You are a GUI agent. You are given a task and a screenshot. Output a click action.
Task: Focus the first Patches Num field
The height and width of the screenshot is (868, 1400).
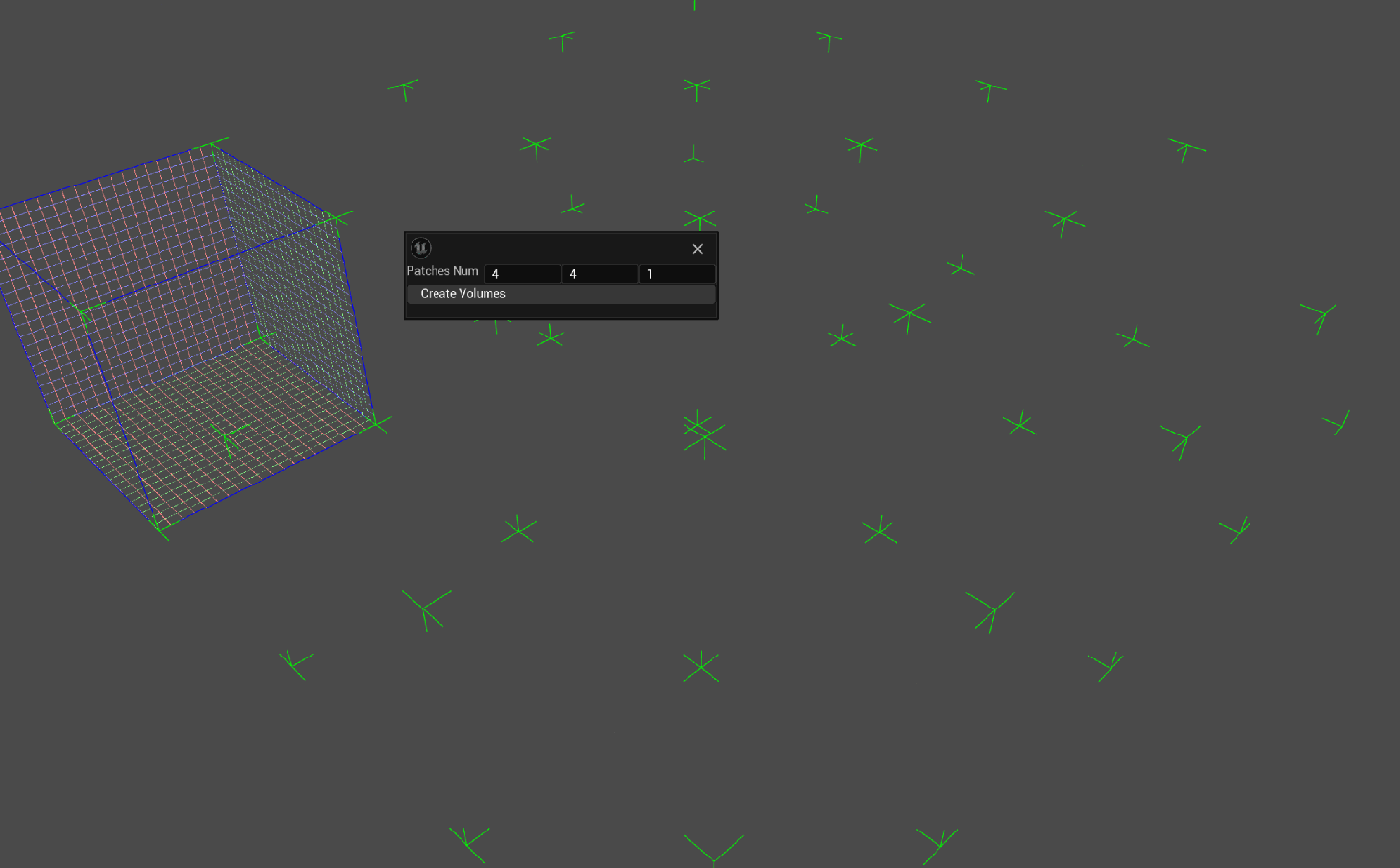pyautogui.click(x=521, y=274)
